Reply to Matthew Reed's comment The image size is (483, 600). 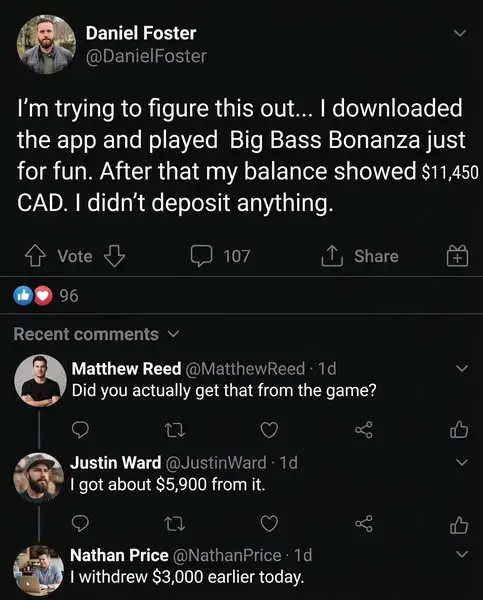[80, 430]
